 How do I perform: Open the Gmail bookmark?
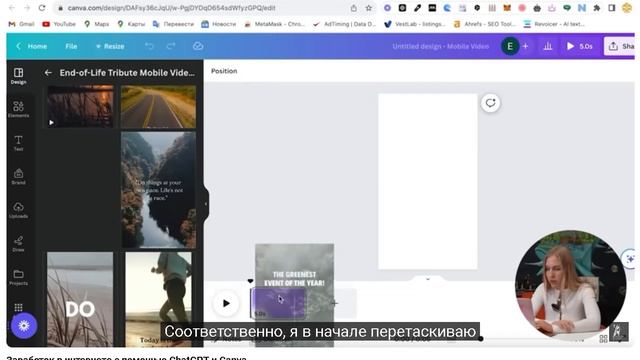coord(21,24)
